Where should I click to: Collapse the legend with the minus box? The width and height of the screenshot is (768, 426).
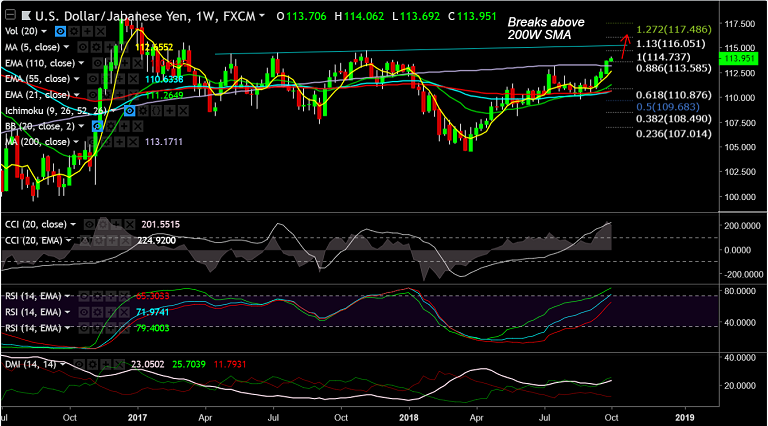click(9, 15)
